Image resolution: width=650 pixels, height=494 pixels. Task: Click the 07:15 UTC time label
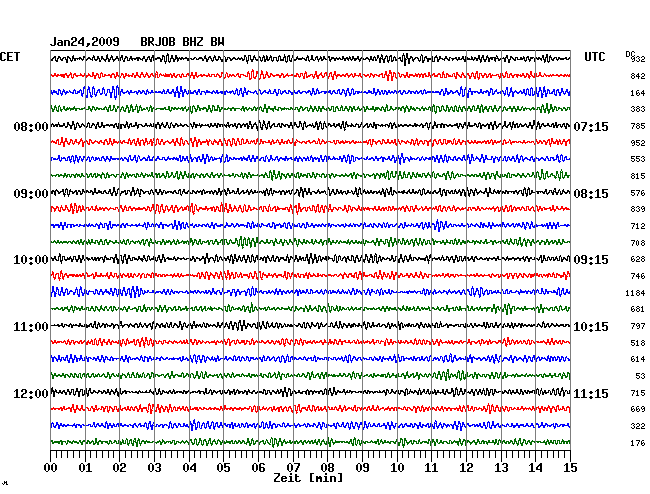[x=591, y=126]
